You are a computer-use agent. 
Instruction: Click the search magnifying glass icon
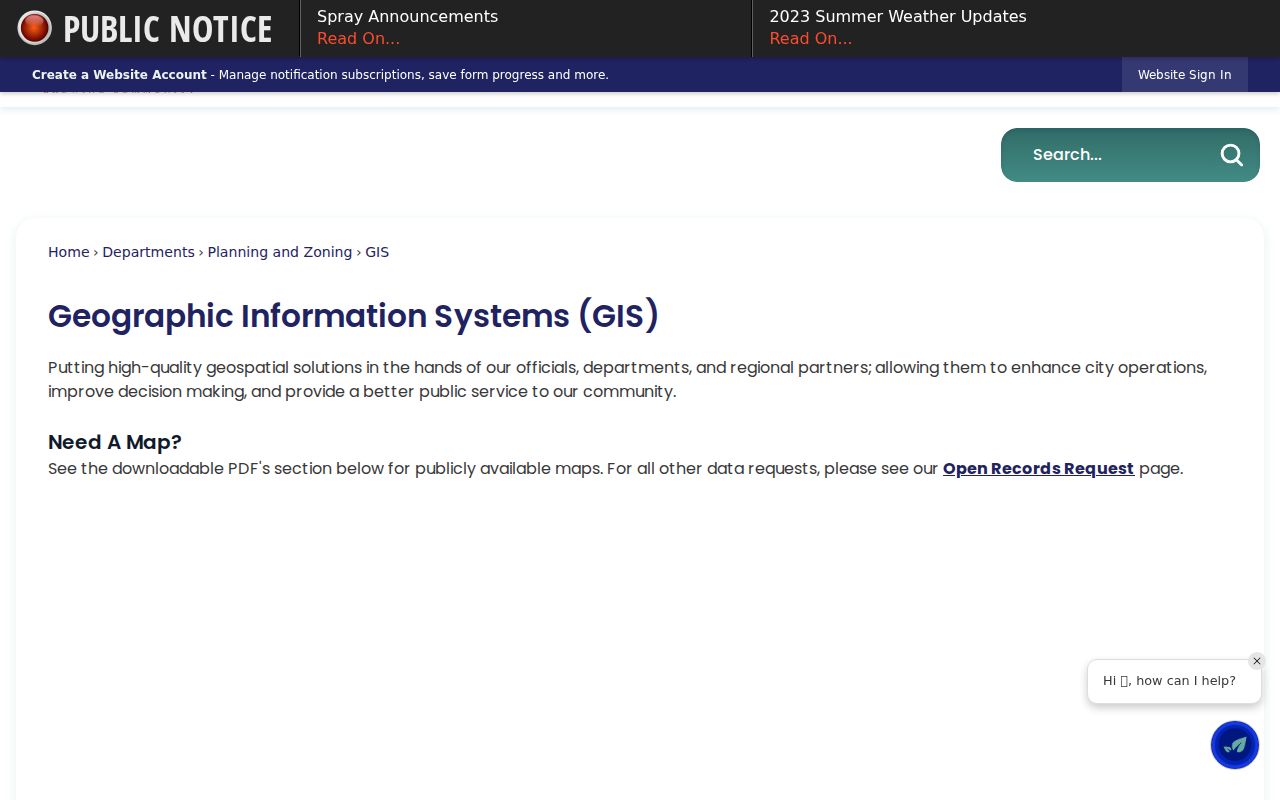click(x=1232, y=155)
